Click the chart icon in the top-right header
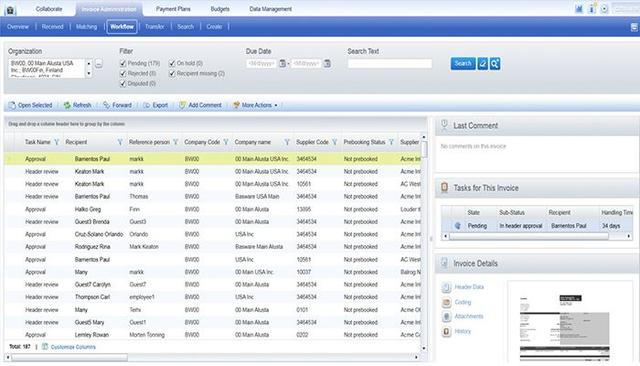Viewport: 640px width, 366px height. (x=579, y=9)
